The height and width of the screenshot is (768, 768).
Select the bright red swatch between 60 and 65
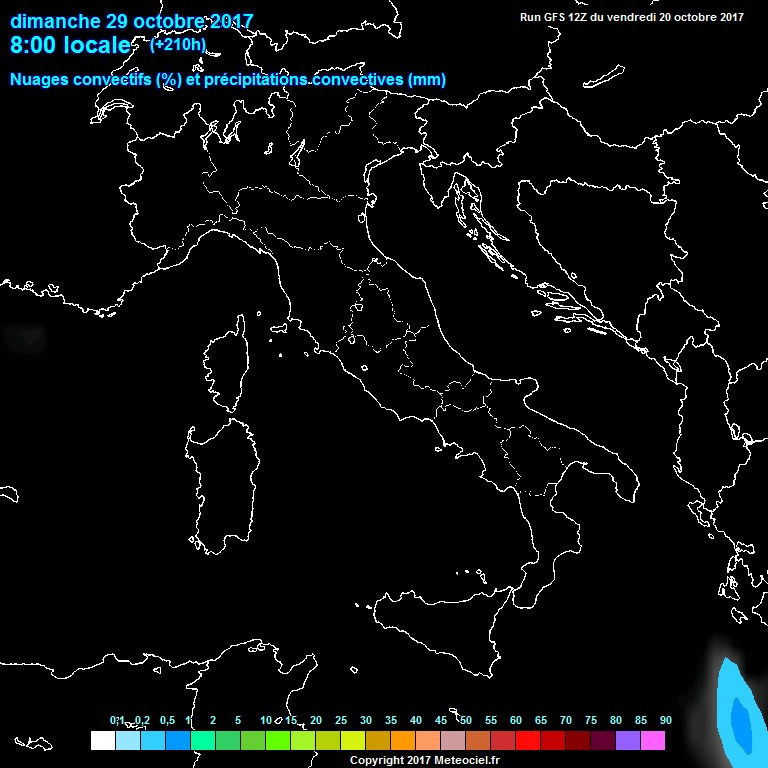point(528,740)
